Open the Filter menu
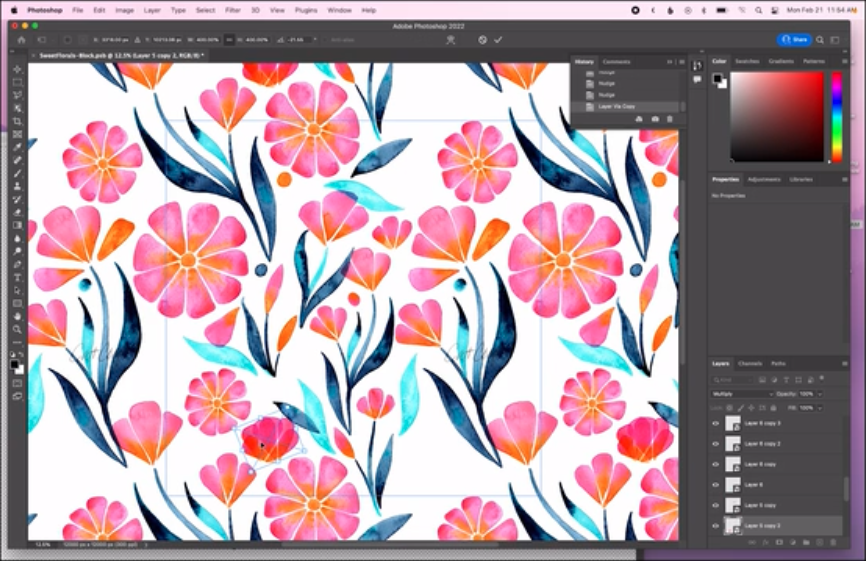This screenshot has height=561, width=866. point(232,10)
